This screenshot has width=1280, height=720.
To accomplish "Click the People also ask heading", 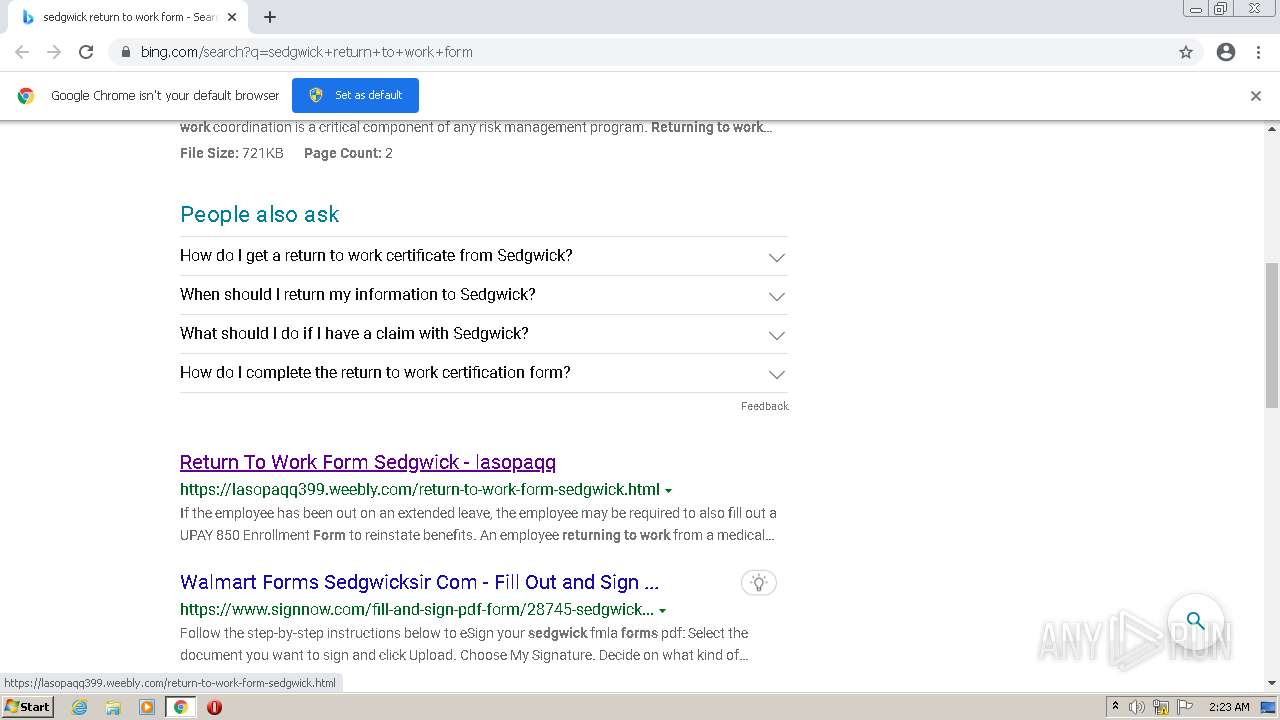I will pos(260,214).
